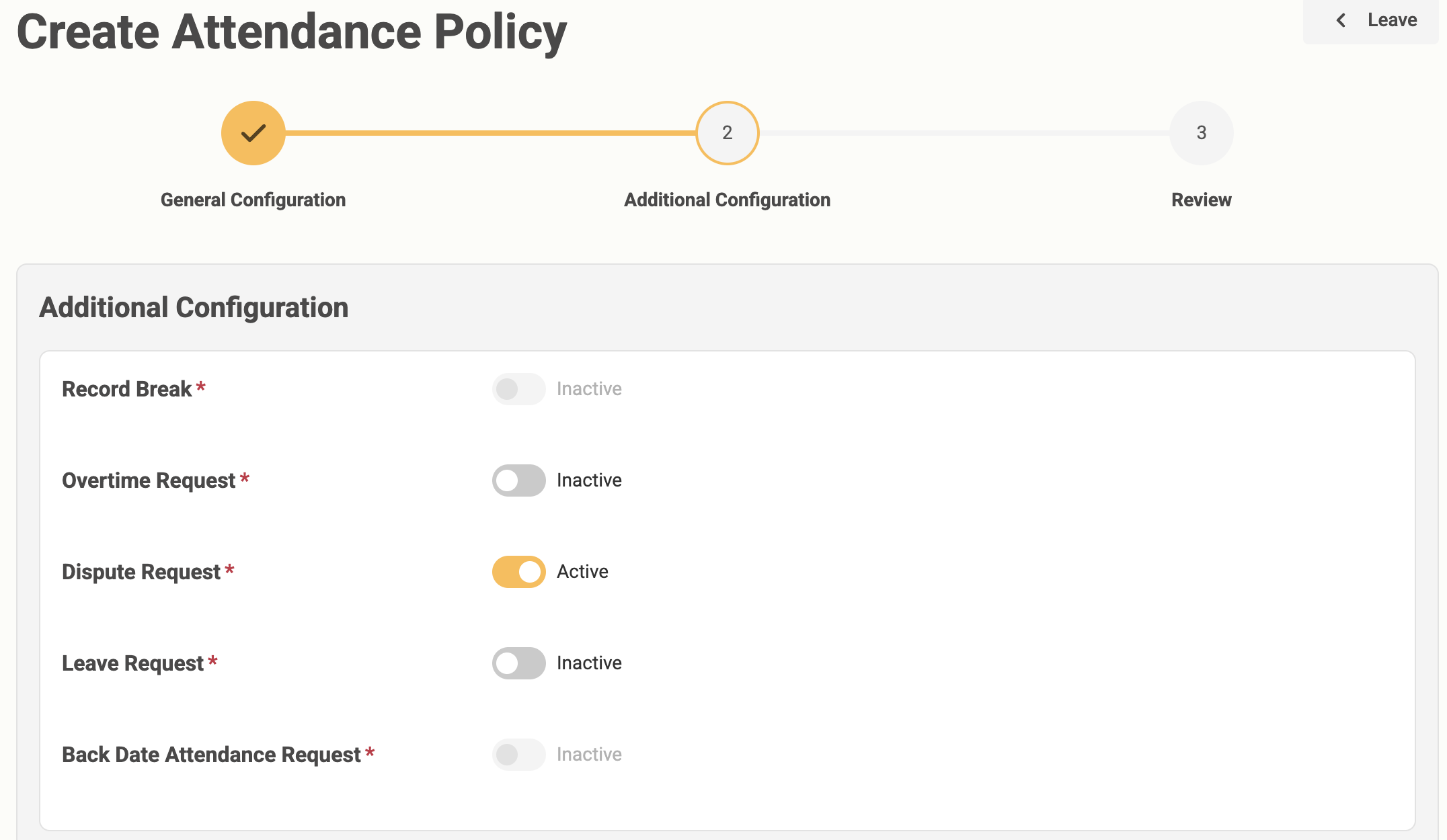Click the Active label beside Dispute Request

[582, 572]
